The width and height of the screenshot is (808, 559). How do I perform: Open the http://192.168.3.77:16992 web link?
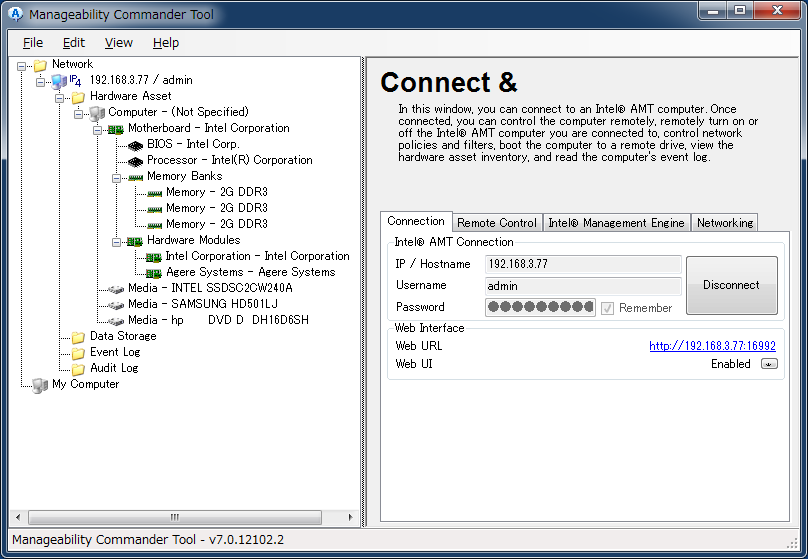pyautogui.click(x=712, y=346)
